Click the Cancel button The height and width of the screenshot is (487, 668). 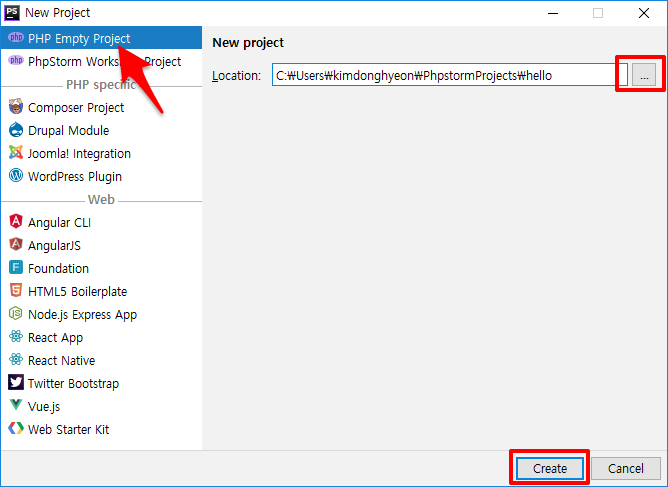click(x=625, y=468)
